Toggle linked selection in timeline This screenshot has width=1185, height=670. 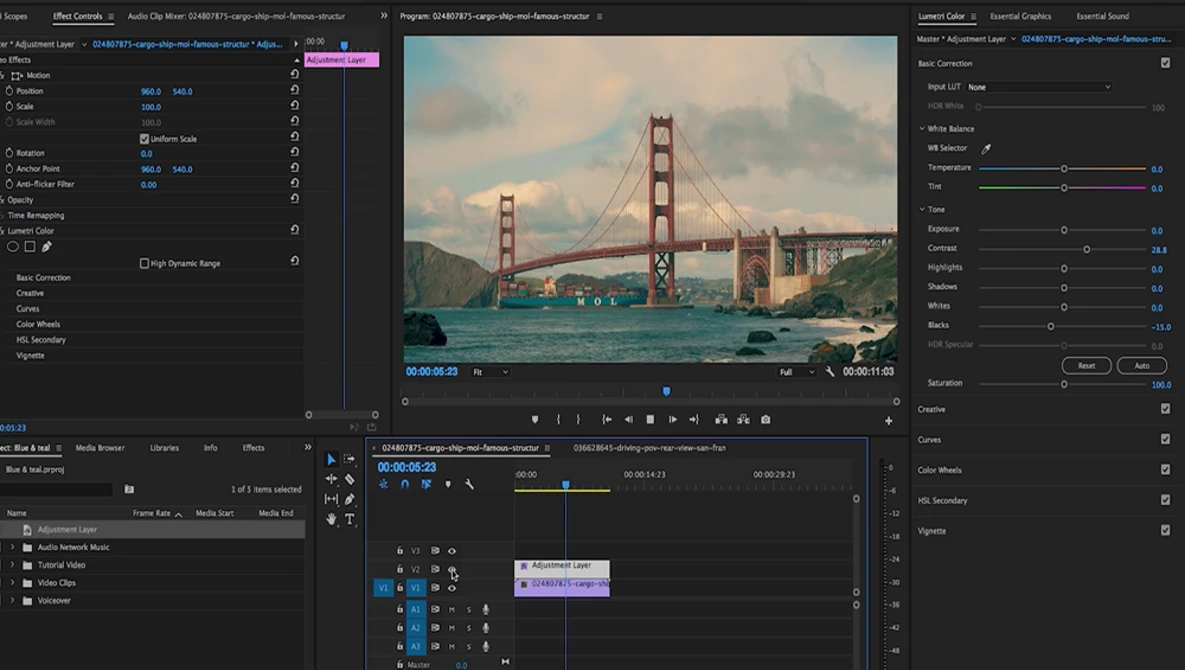pyautogui.click(x=426, y=484)
